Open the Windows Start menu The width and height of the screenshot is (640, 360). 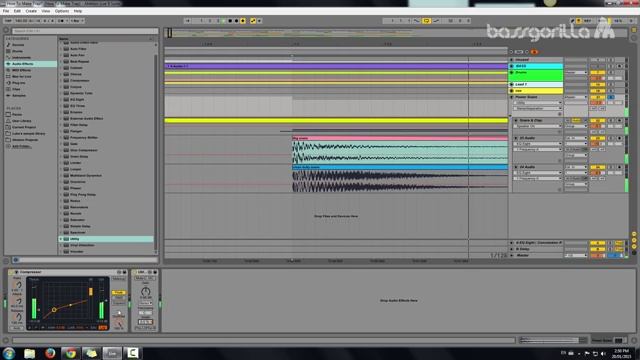pos(9,353)
